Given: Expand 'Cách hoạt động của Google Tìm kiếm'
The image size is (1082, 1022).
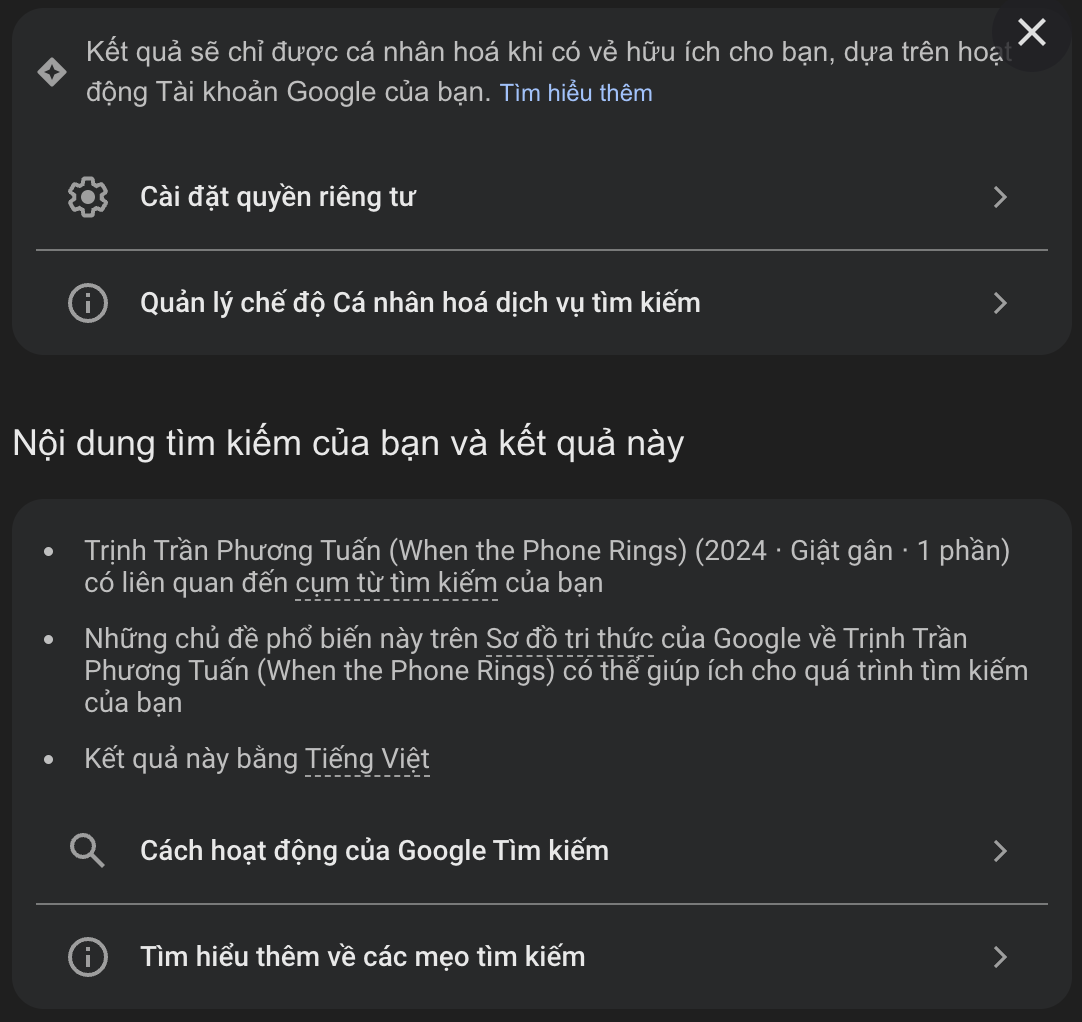Looking at the screenshot, I should click(1000, 850).
